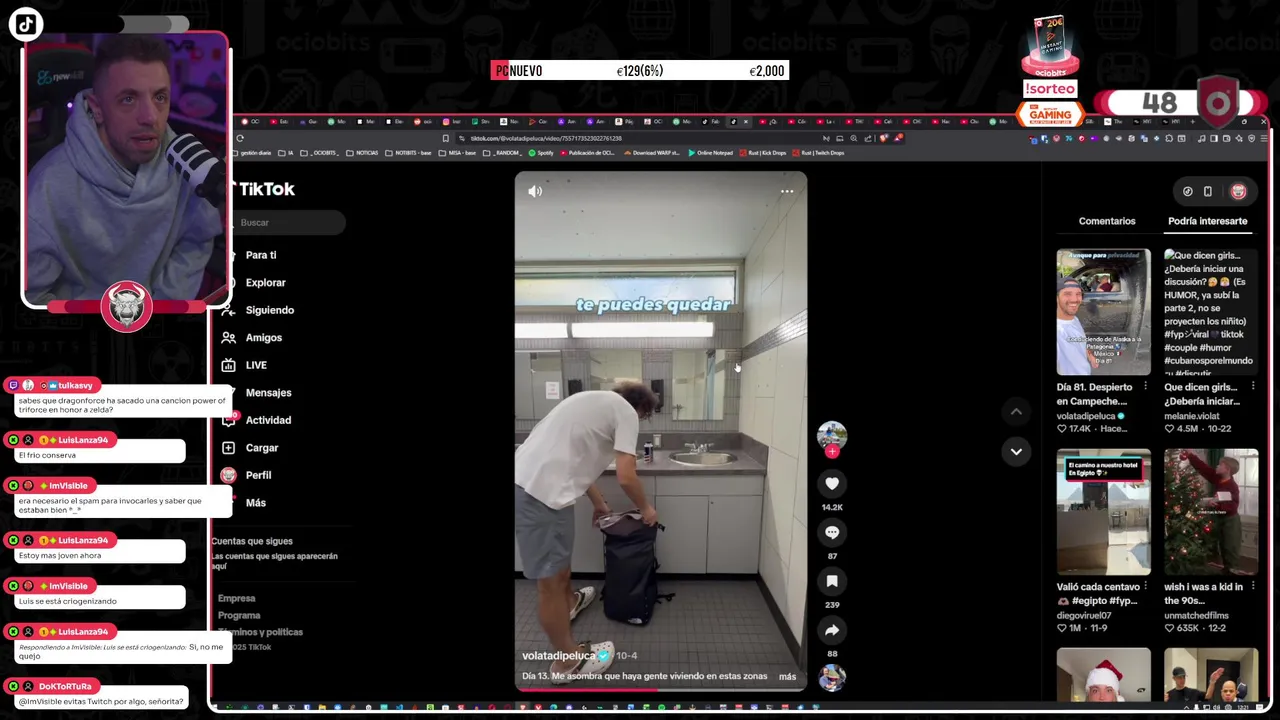This screenshot has height=720, width=1280.
Task: Switch to Podría interesarte tab
Action: 1207,221
